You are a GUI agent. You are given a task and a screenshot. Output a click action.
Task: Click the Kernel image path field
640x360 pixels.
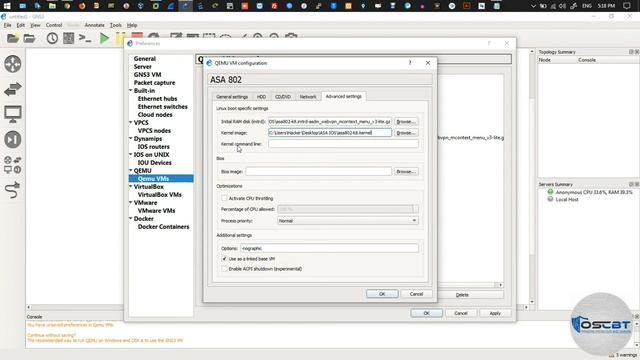coord(330,133)
